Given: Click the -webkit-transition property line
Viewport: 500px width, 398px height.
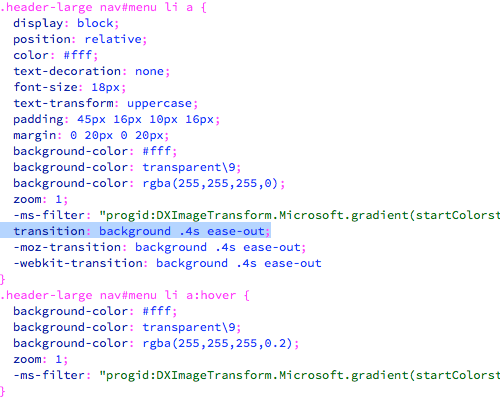Looking at the screenshot, I should click(x=167, y=263).
